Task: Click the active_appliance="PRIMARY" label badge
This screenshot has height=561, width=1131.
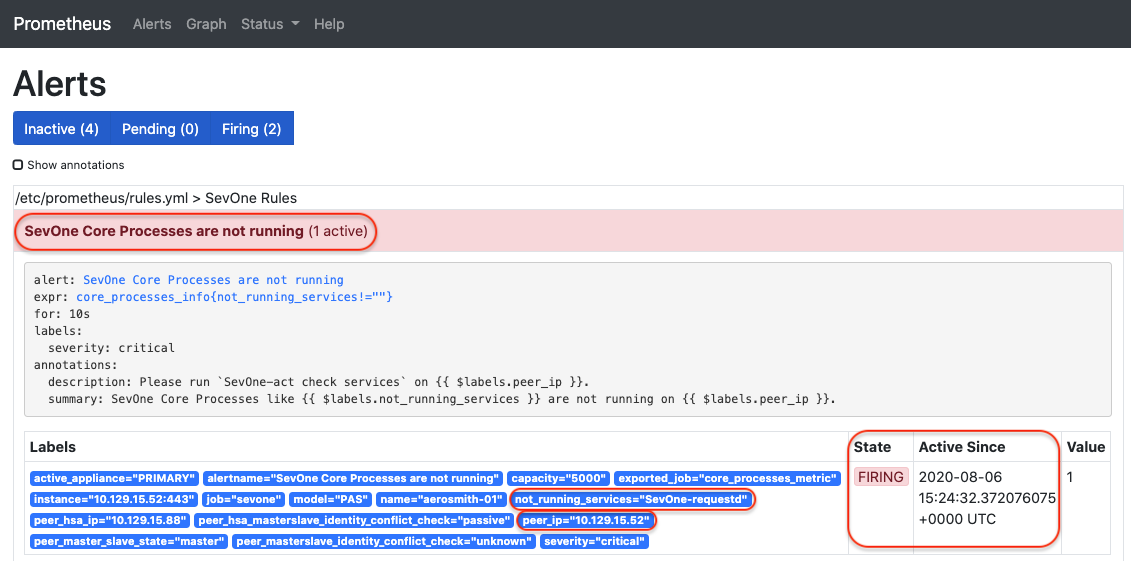Action: pos(115,478)
